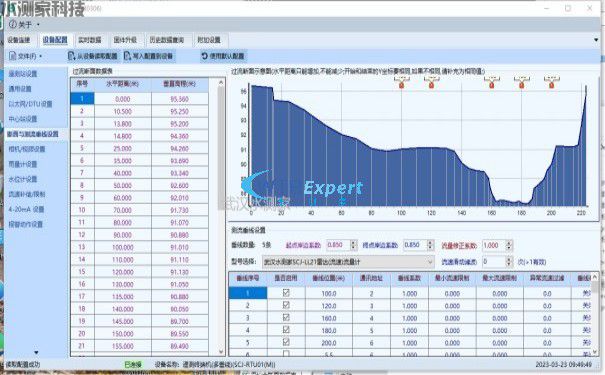
Task: Click horizontal distance cell 155.000
Action: coord(123,346)
